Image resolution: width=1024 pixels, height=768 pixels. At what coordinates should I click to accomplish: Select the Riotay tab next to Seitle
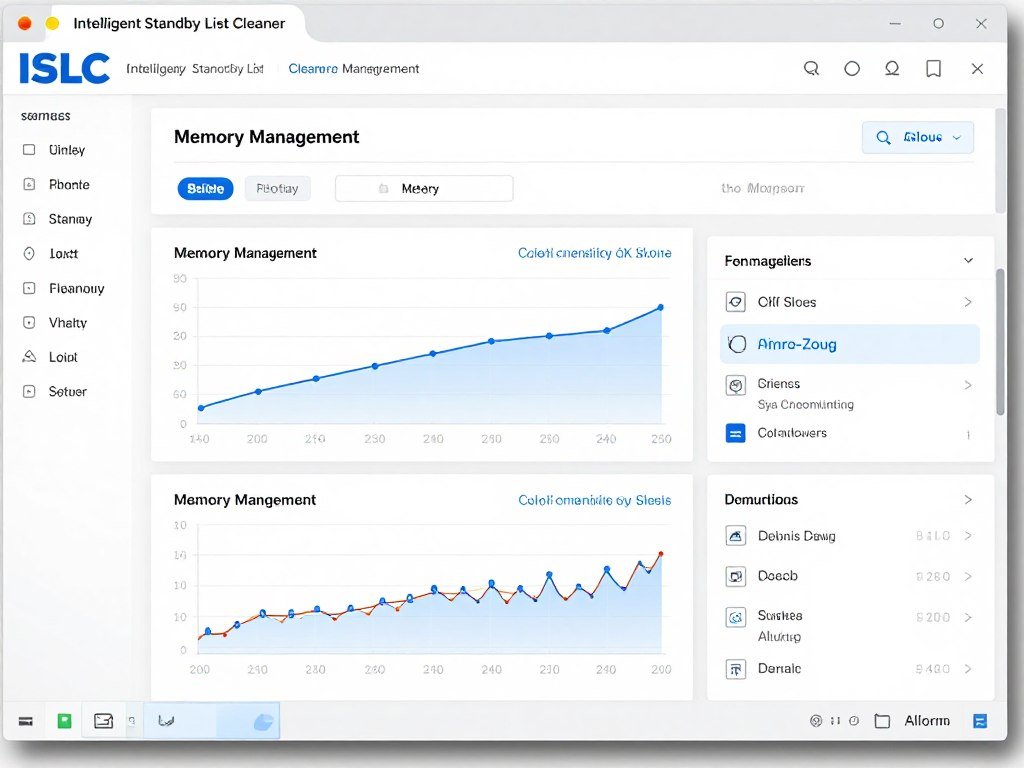click(x=277, y=188)
